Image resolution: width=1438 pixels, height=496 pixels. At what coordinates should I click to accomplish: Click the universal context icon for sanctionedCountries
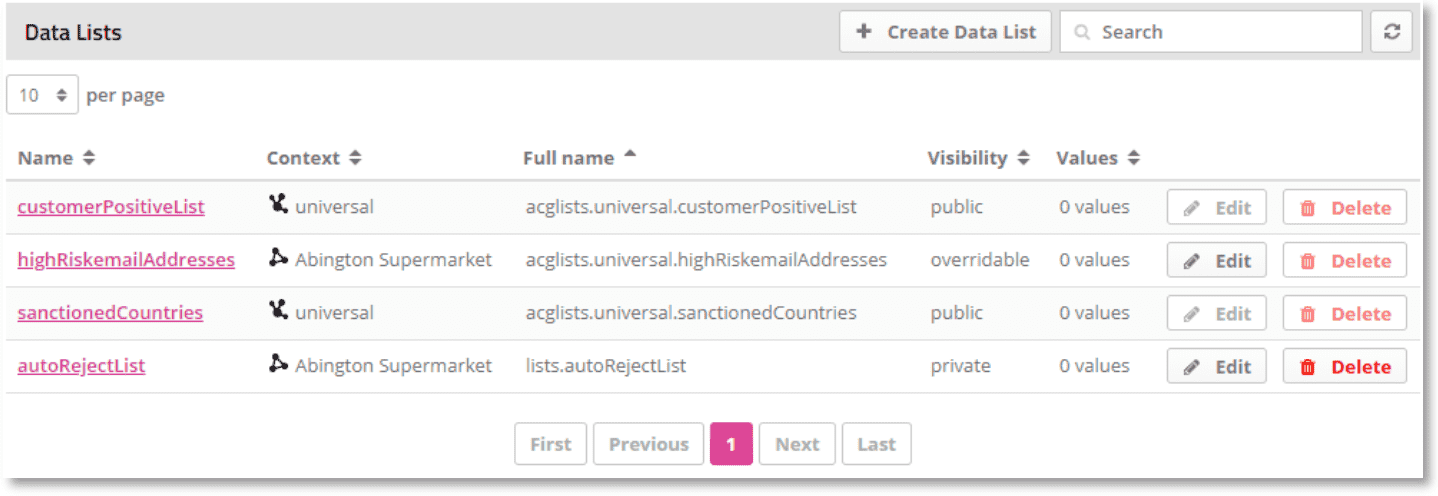click(x=278, y=311)
